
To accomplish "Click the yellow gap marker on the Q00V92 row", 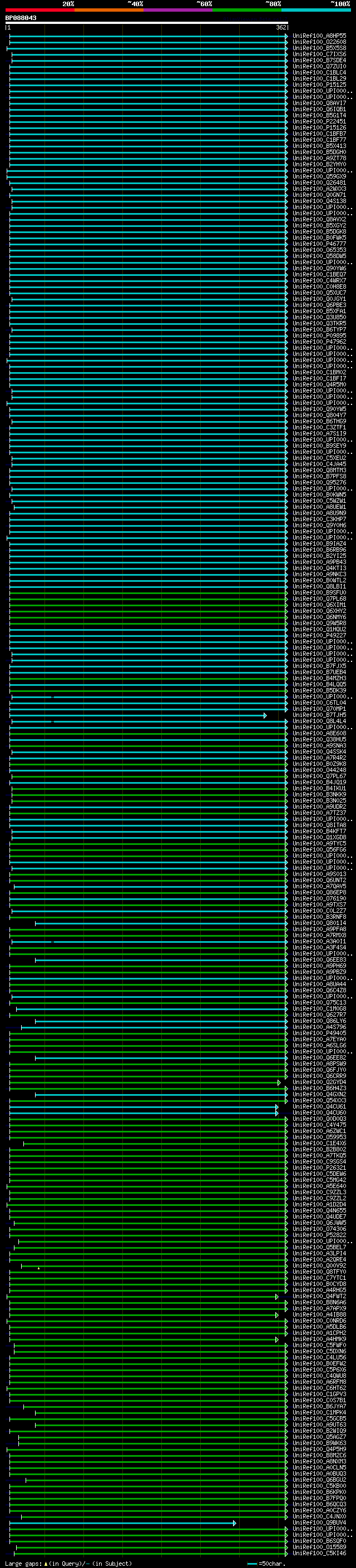I will tap(38, 1268).
